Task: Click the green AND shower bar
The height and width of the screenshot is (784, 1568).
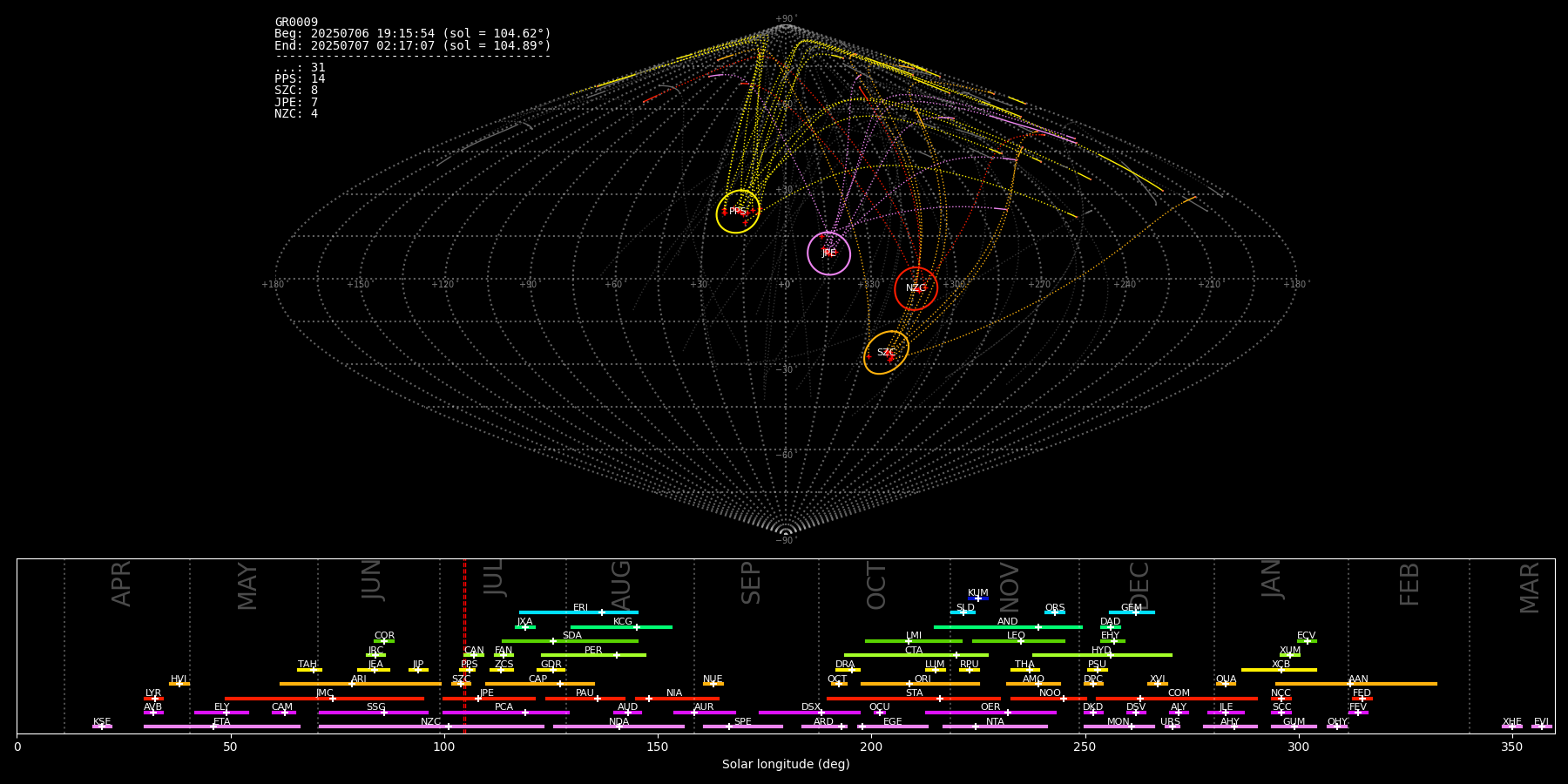Action: 1008,626
